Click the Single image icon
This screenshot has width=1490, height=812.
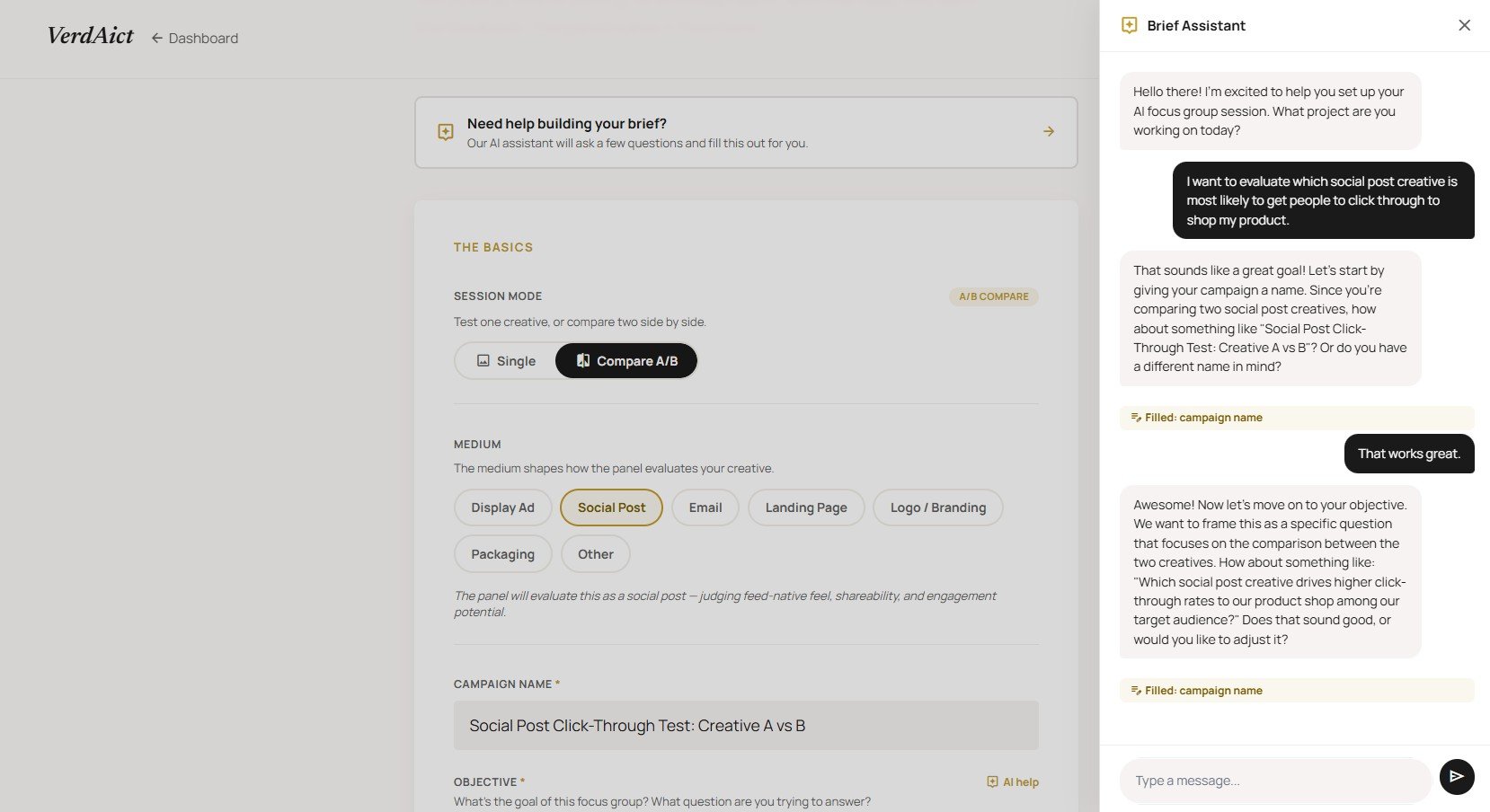pyautogui.click(x=483, y=360)
